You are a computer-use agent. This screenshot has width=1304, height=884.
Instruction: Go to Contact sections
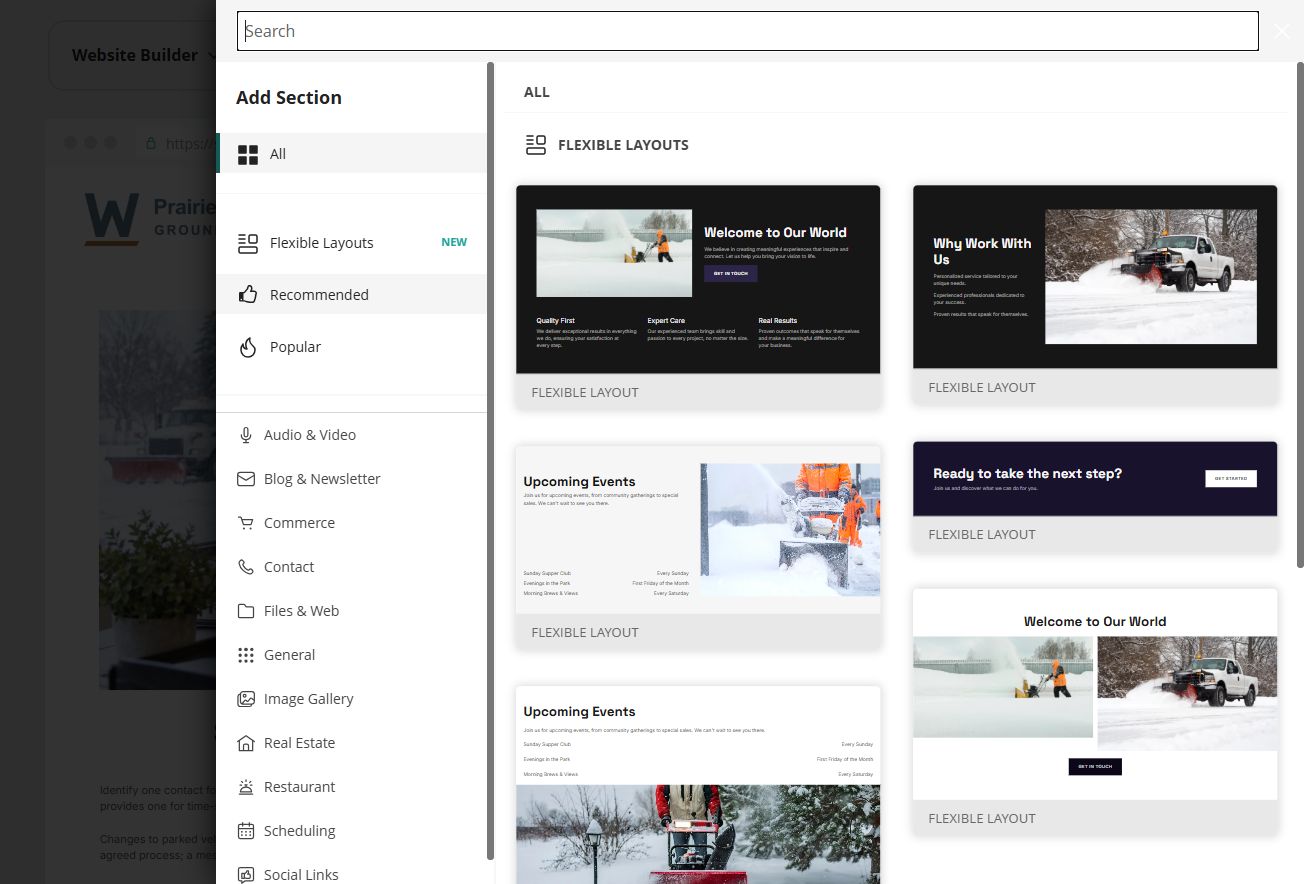coord(352,567)
